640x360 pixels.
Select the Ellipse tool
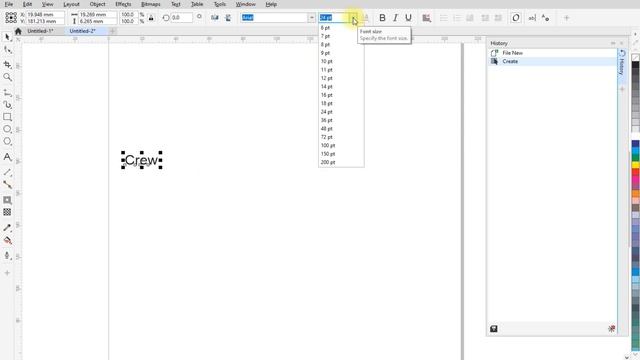pos(7,129)
